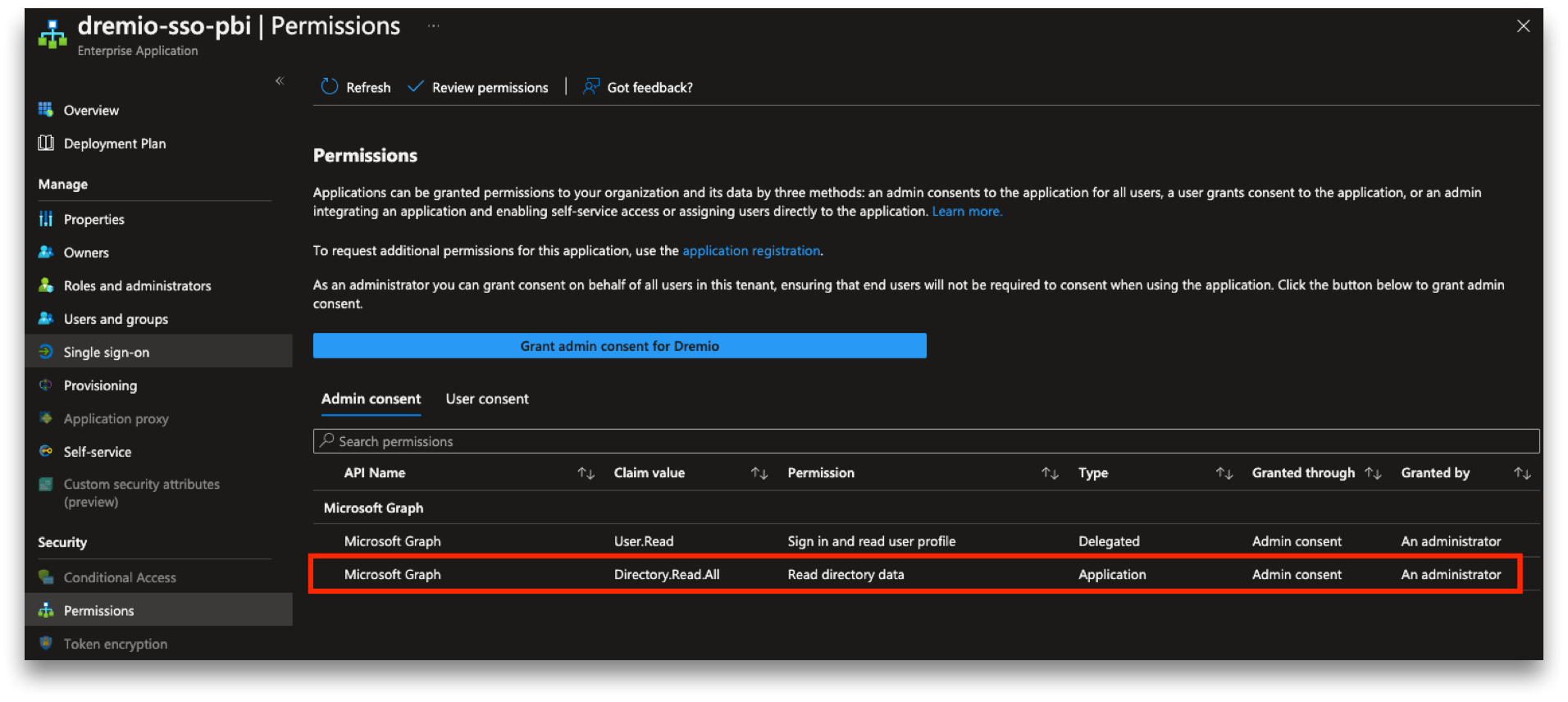The image size is (1568, 702).
Task: Follow the Learn more link
Action: pos(967,212)
